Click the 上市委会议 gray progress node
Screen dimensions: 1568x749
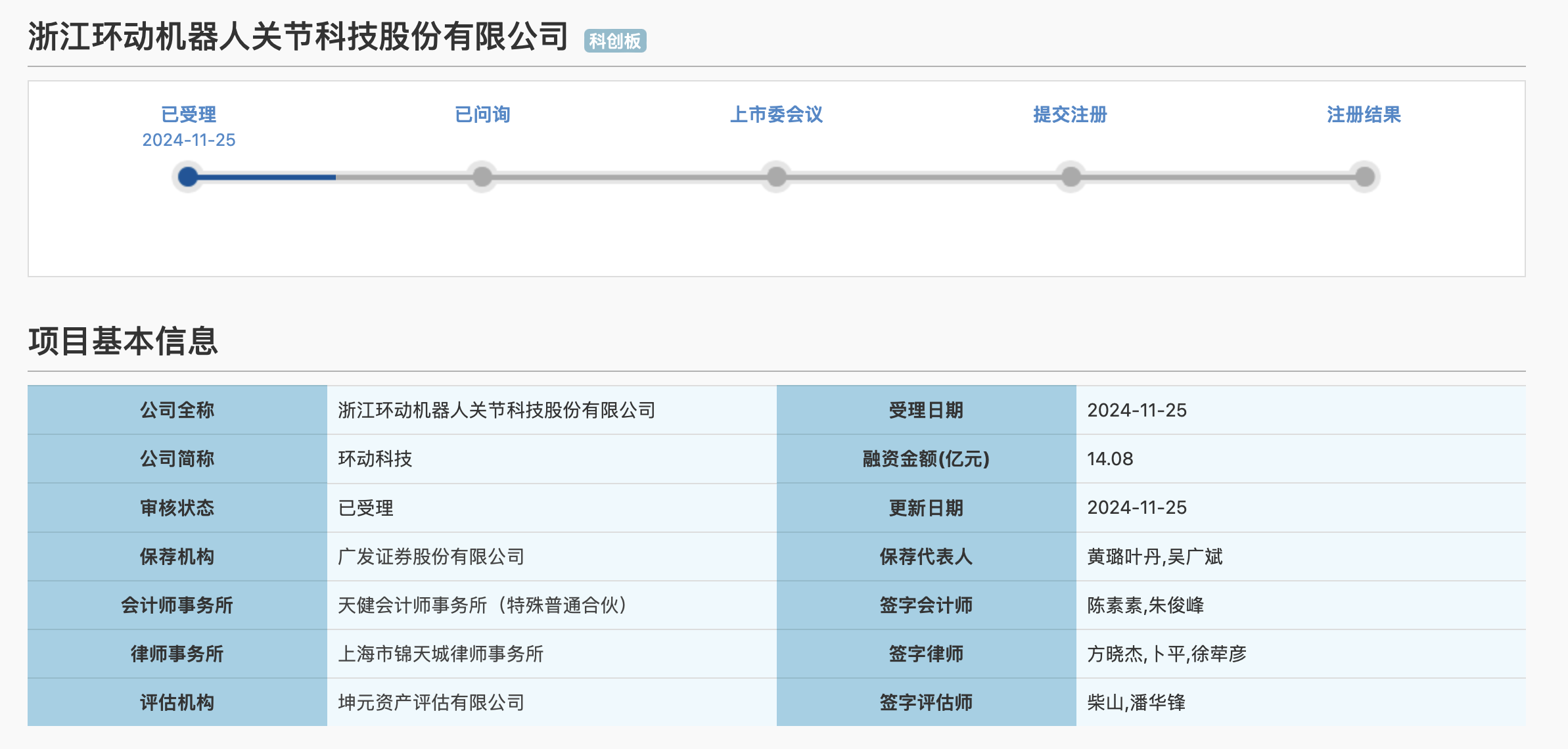click(x=777, y=177)
